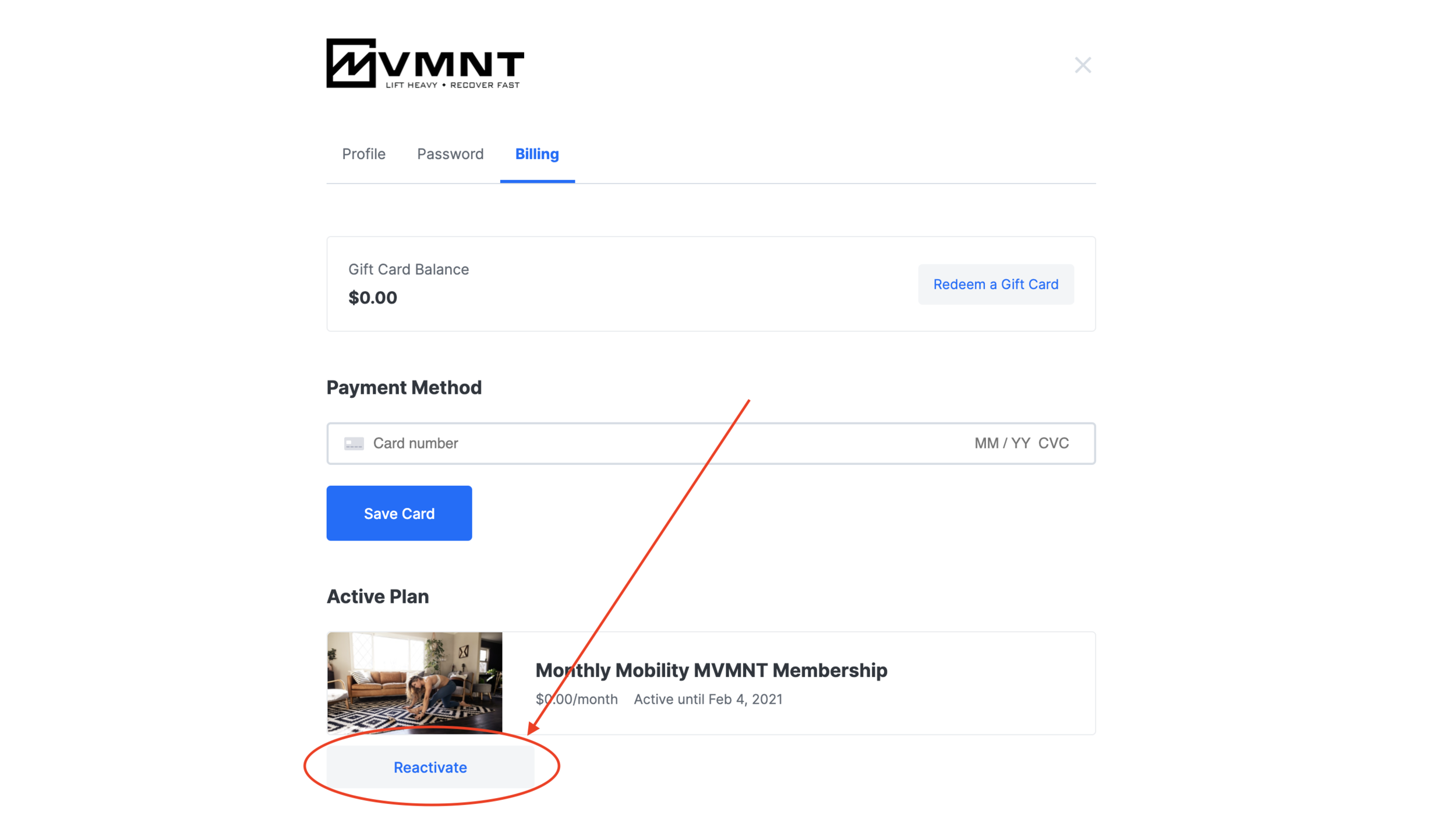
Task: Close the account settings dialog
Action: 1083,65
